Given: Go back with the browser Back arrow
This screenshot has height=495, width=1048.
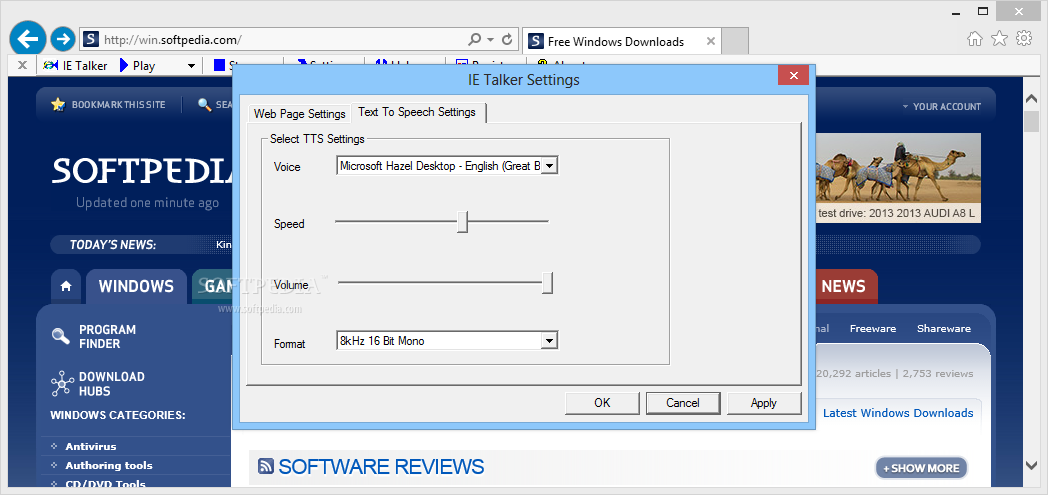Looking at the screenshot, I should click(x=27, y=39).
